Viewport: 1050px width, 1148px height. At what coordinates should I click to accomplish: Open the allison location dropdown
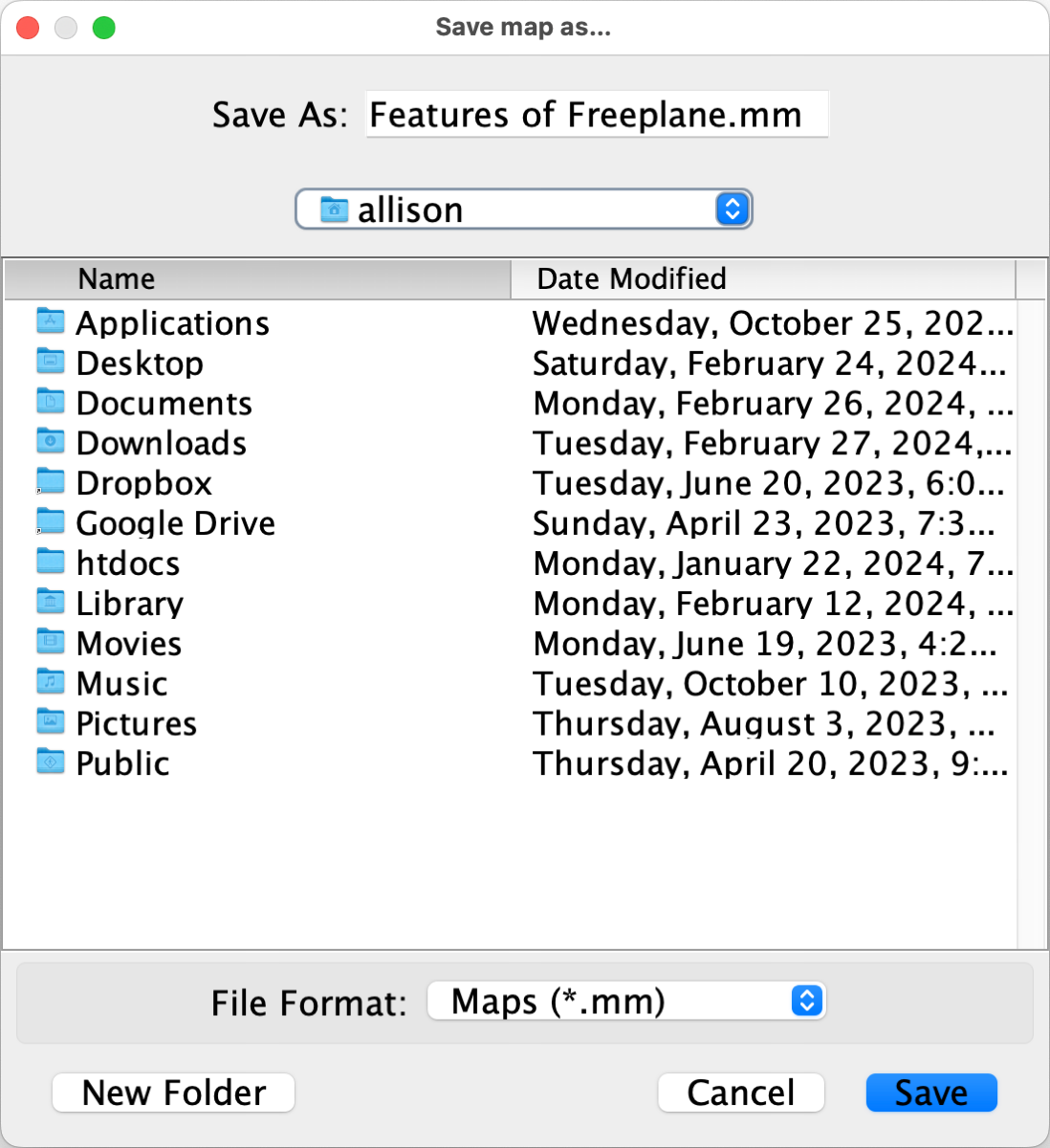(524, 210)
